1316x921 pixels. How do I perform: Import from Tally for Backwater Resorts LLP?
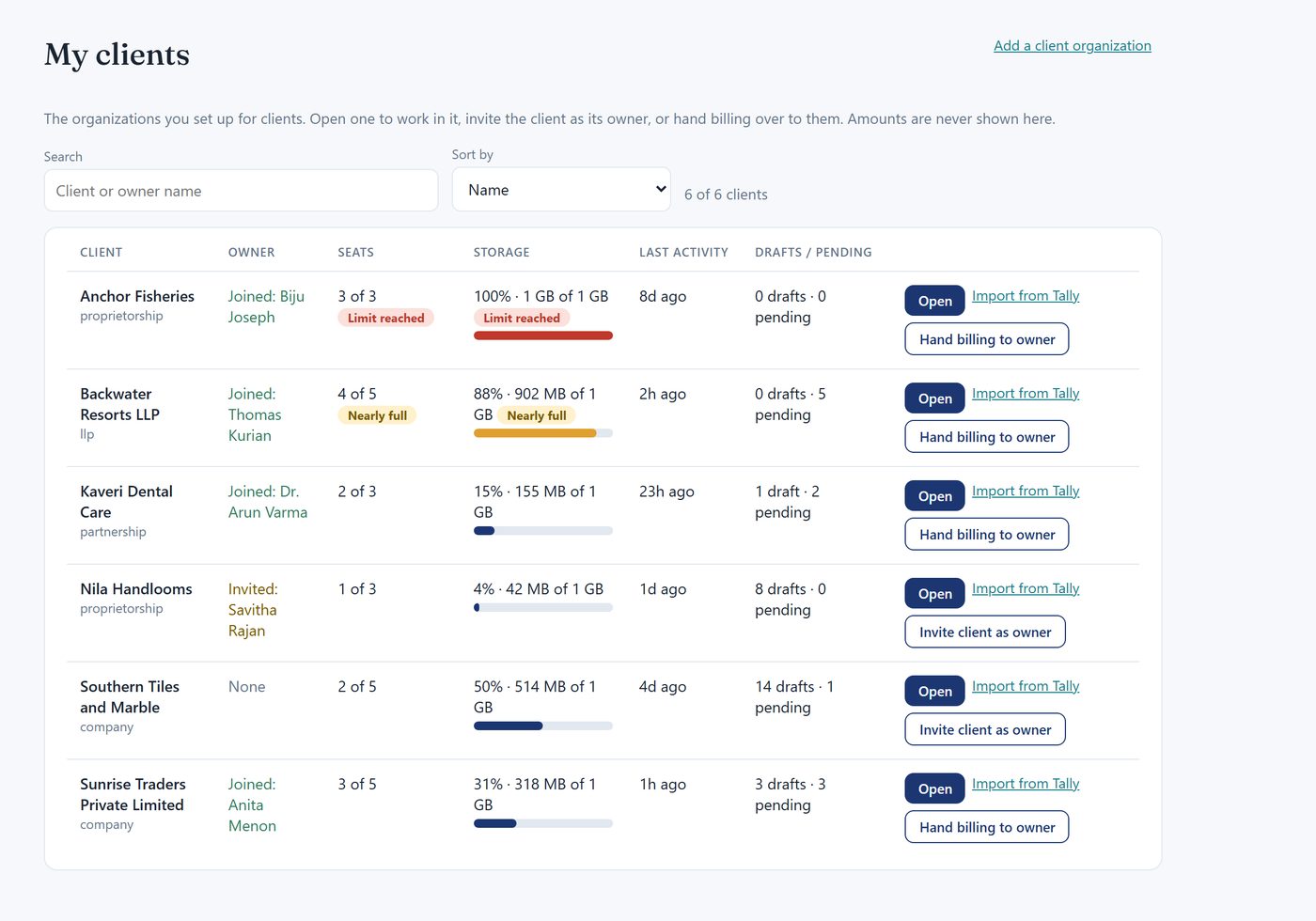[x=1026, y=394]
